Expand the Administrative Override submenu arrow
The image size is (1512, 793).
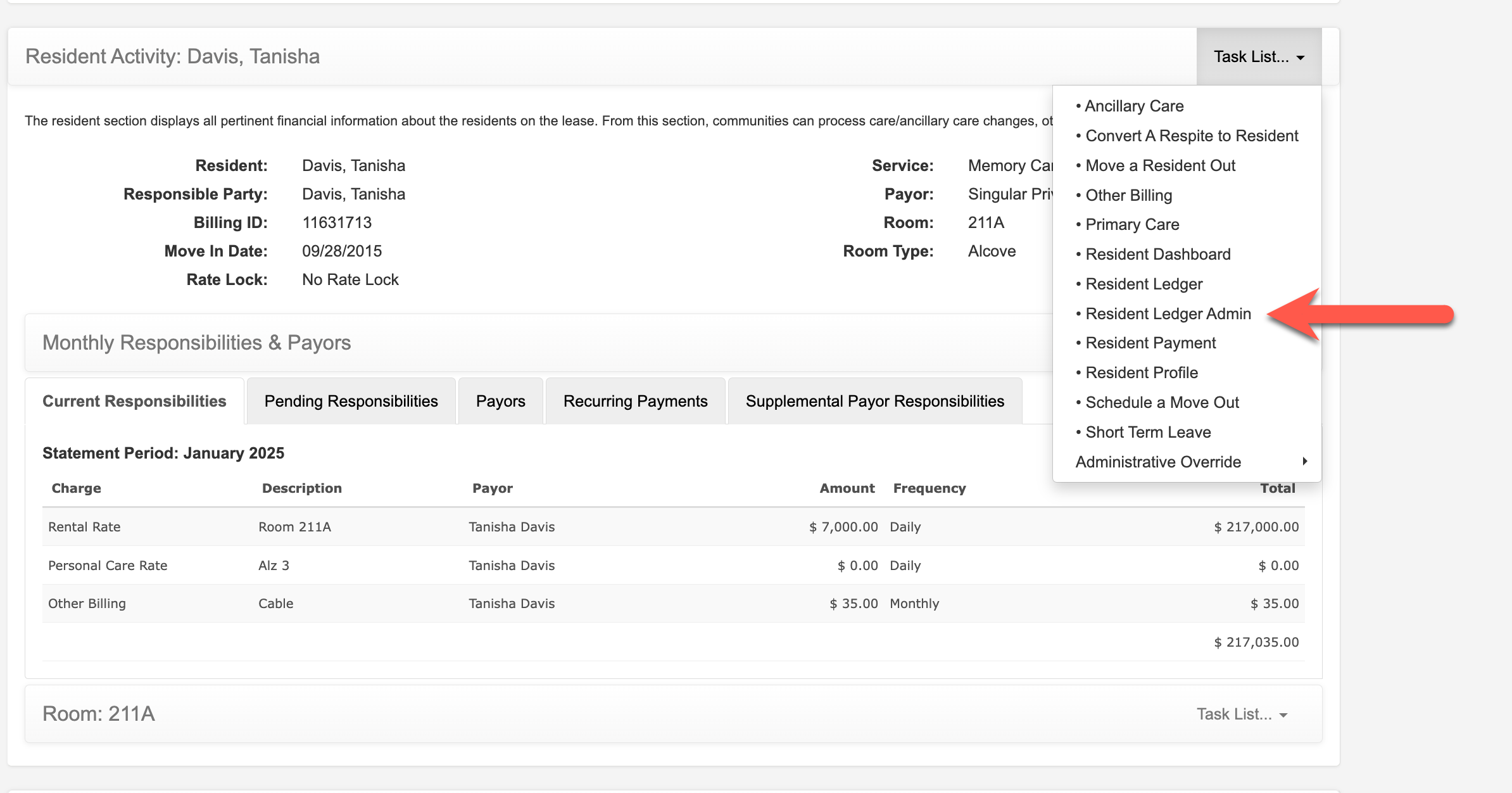click(x=1304, y=462)
